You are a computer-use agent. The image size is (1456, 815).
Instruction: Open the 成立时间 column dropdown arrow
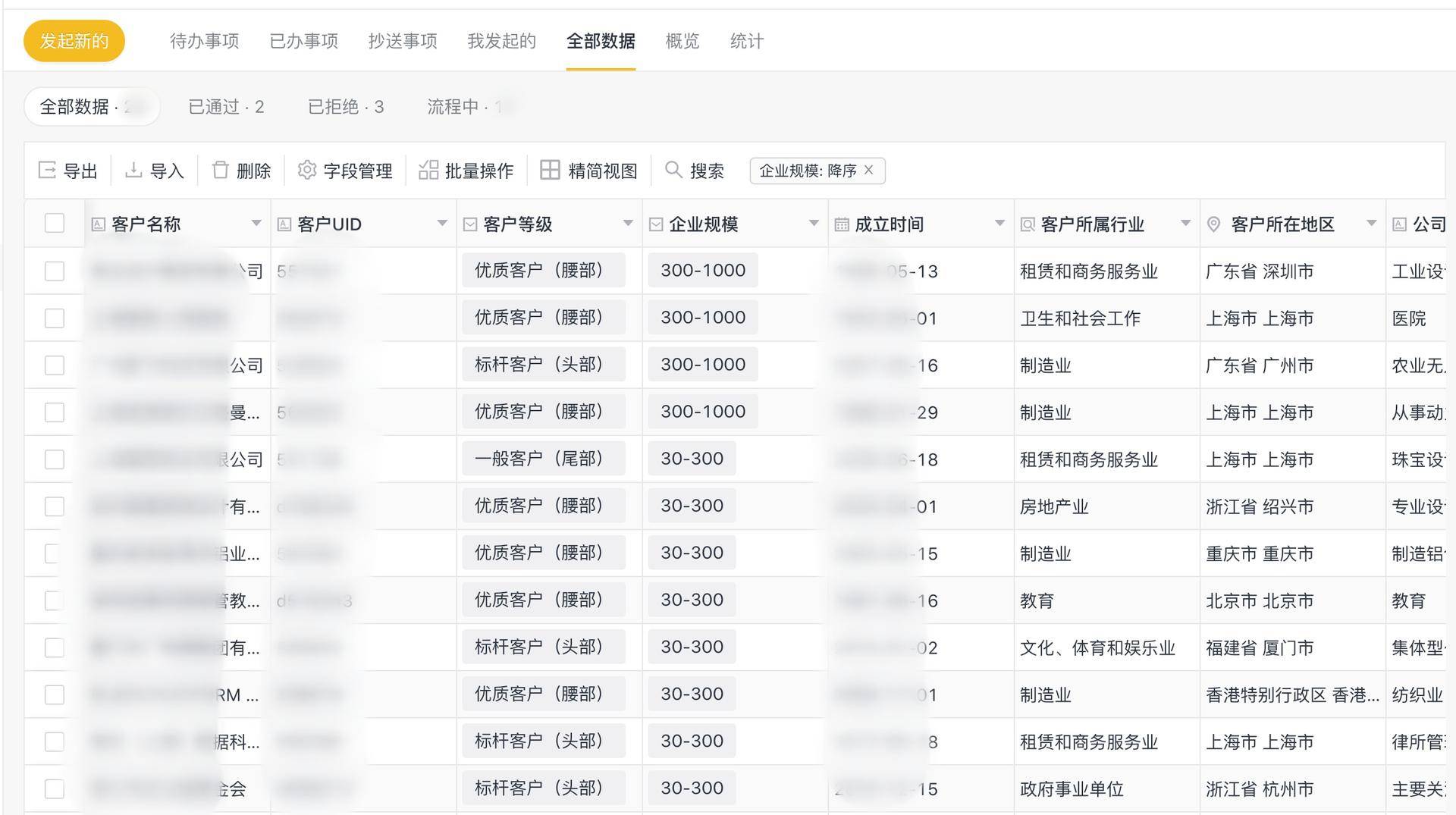(x=999, y=224)
